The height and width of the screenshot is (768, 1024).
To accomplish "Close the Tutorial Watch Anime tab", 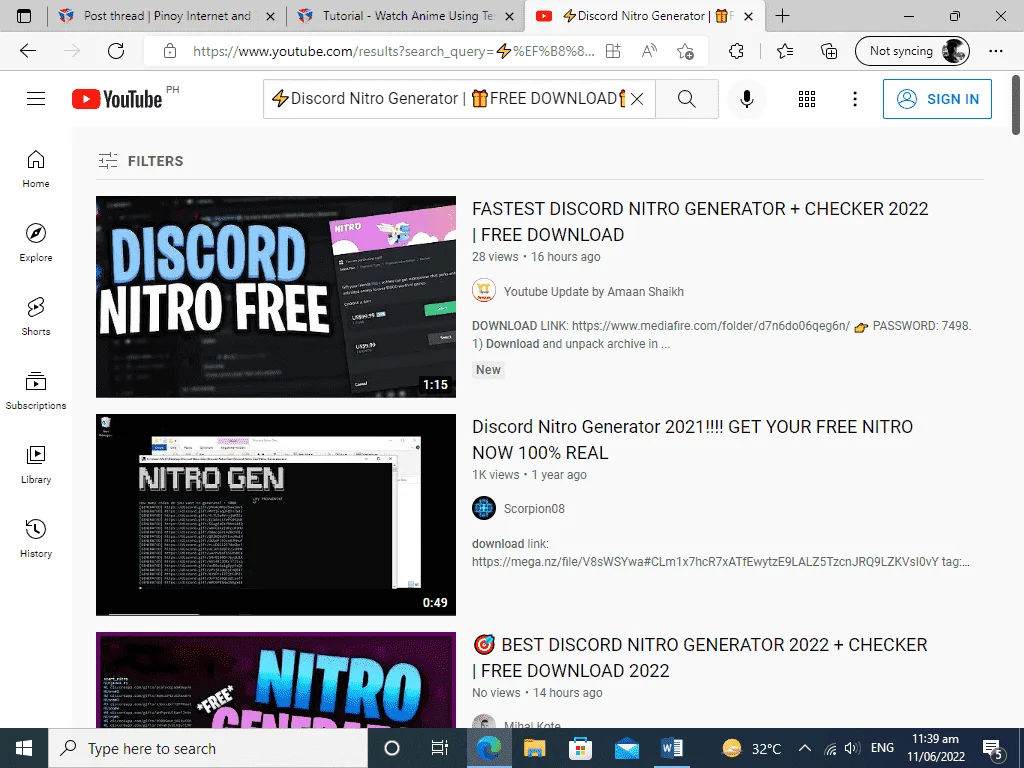I will point(511,16).
